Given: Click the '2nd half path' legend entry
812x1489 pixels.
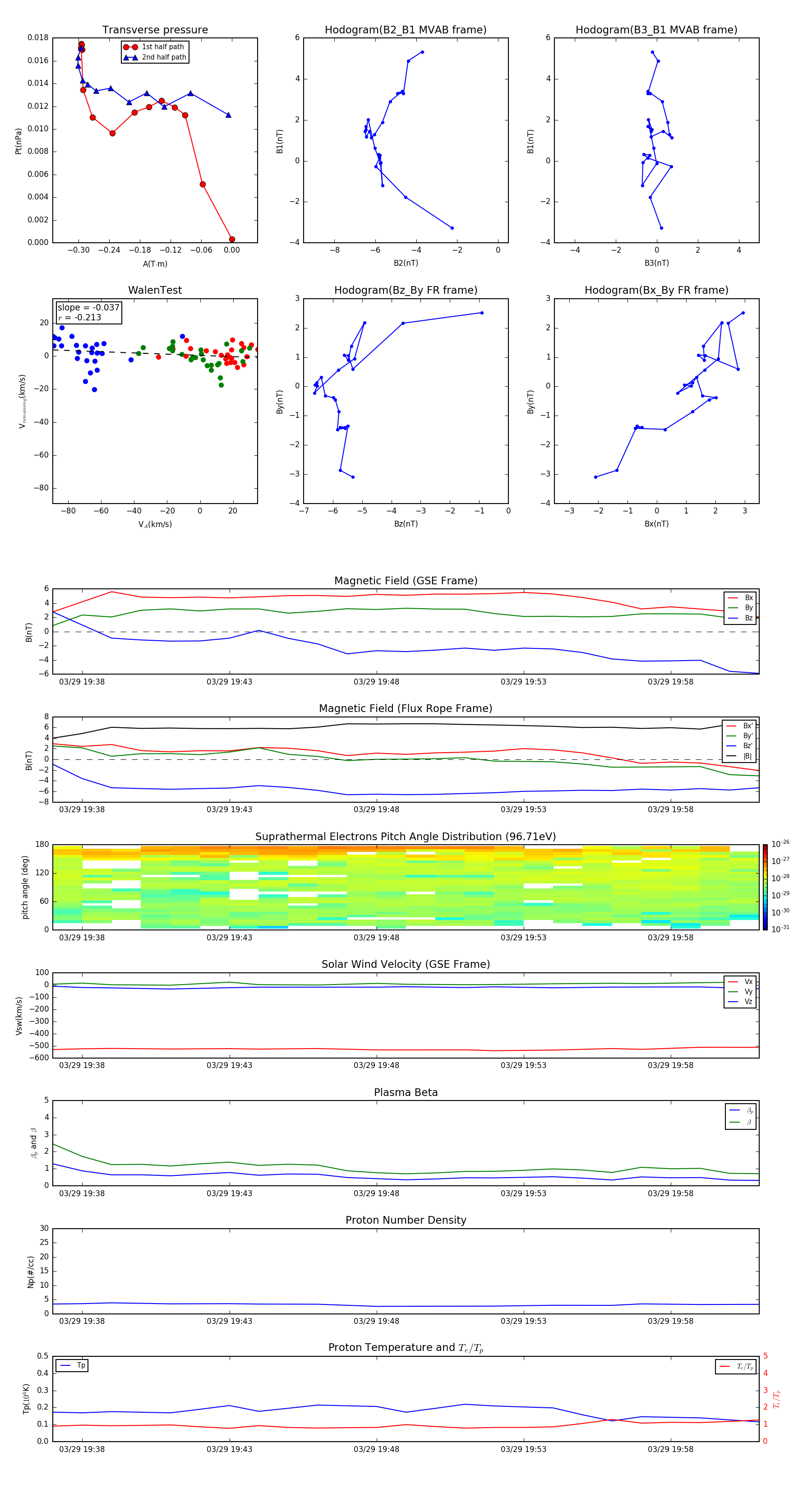Looking at the screenshot, I should click(155, 57).
